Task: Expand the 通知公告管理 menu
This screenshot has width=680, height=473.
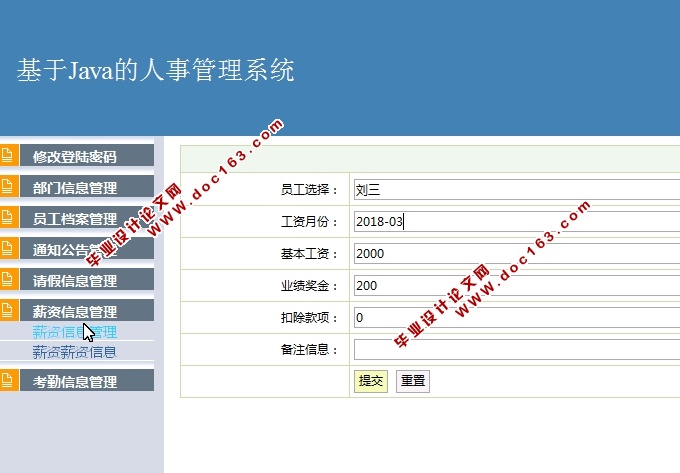Action: click(x=87, y=248)
